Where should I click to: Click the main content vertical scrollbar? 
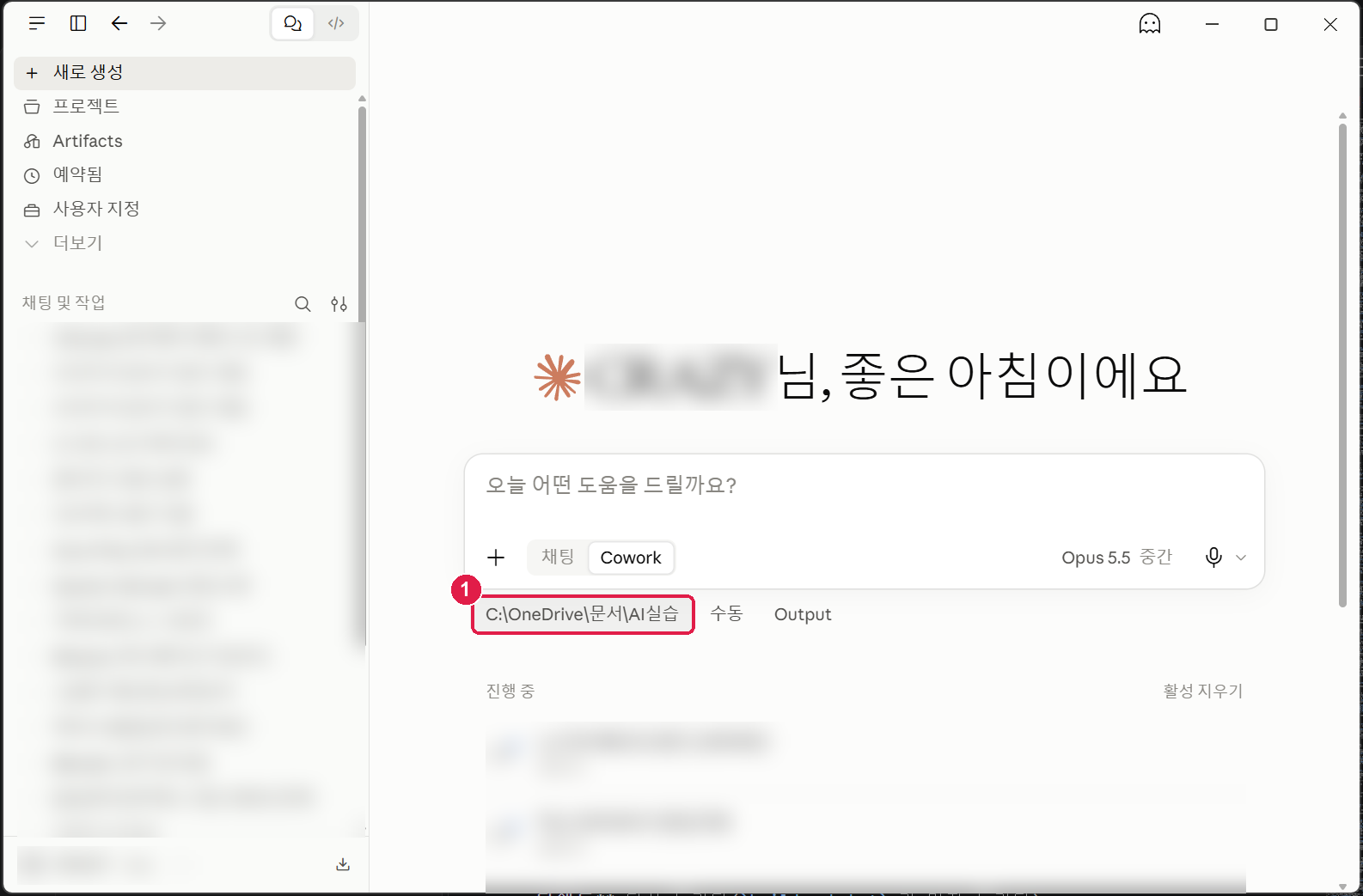(1342, 365)
